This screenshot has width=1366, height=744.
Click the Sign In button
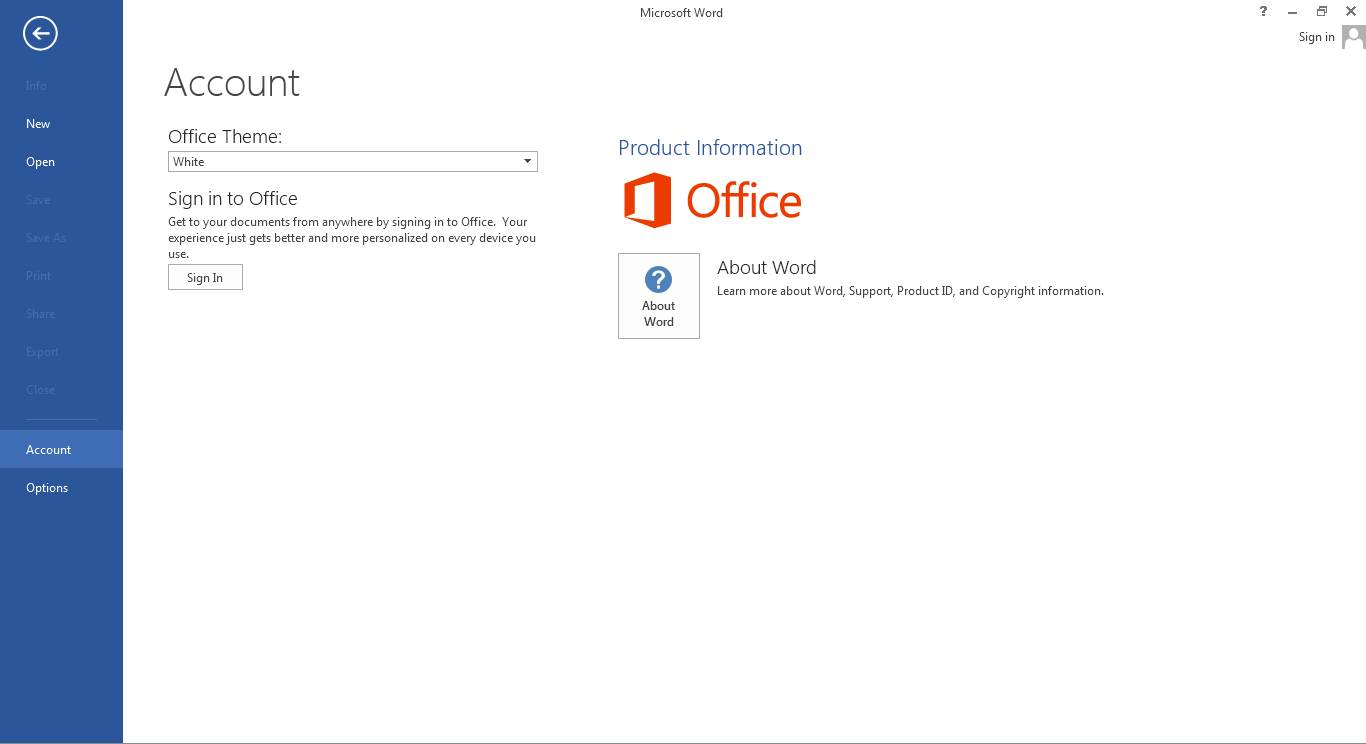point(205,278)
